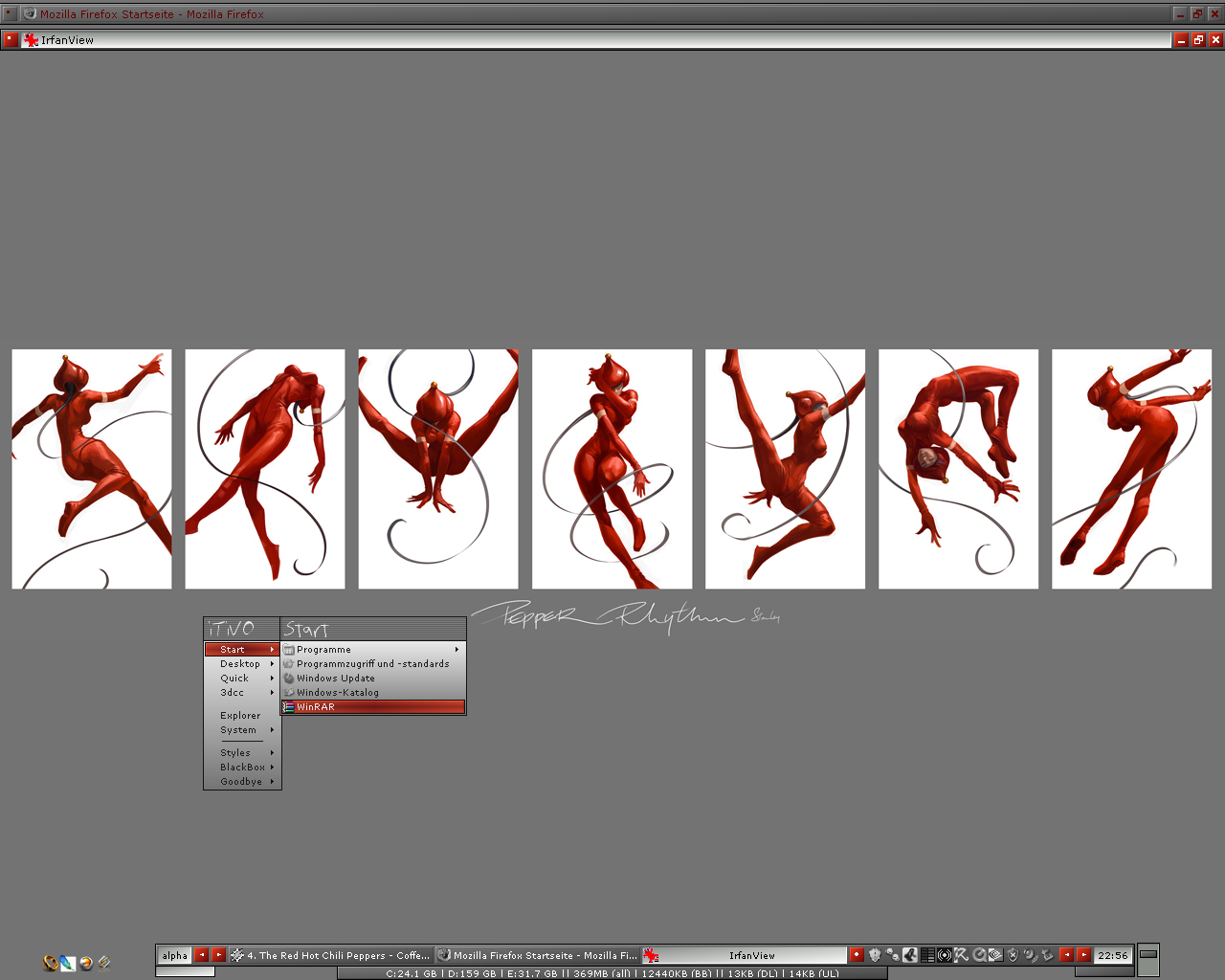Click the small button left of Firefox title
Image resolution: width=1225 pixels, height=980 pixels.
coord(10,13)
